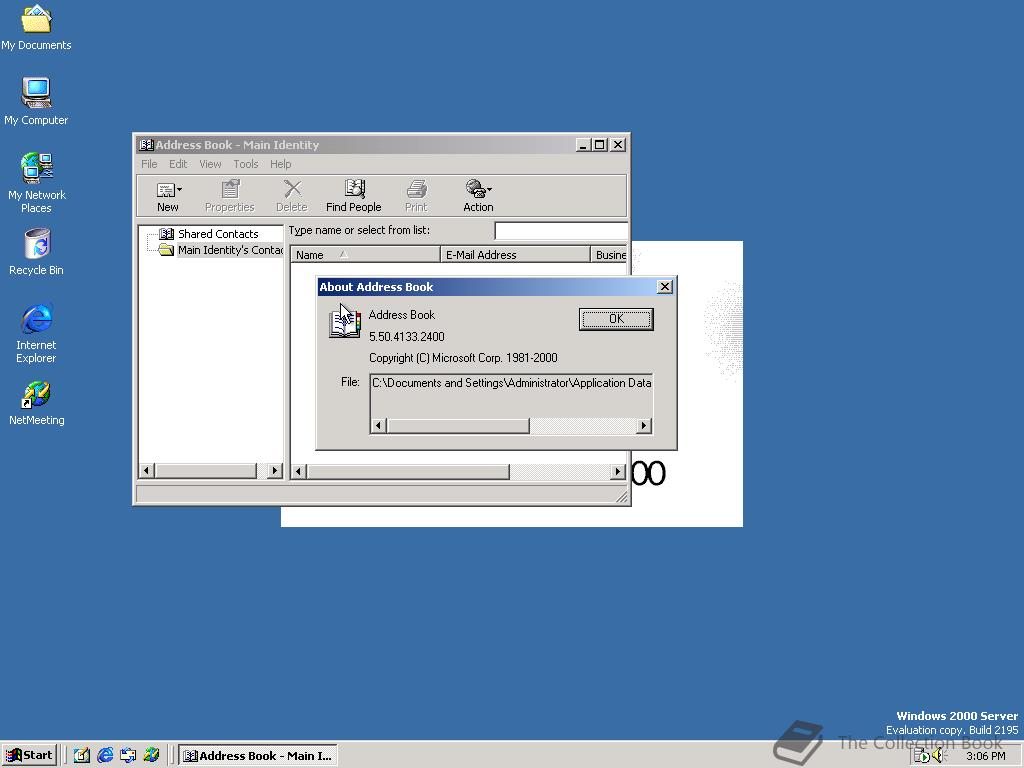
Task: Sort by the E-Mail Address column header
Action: pos(515,255)
